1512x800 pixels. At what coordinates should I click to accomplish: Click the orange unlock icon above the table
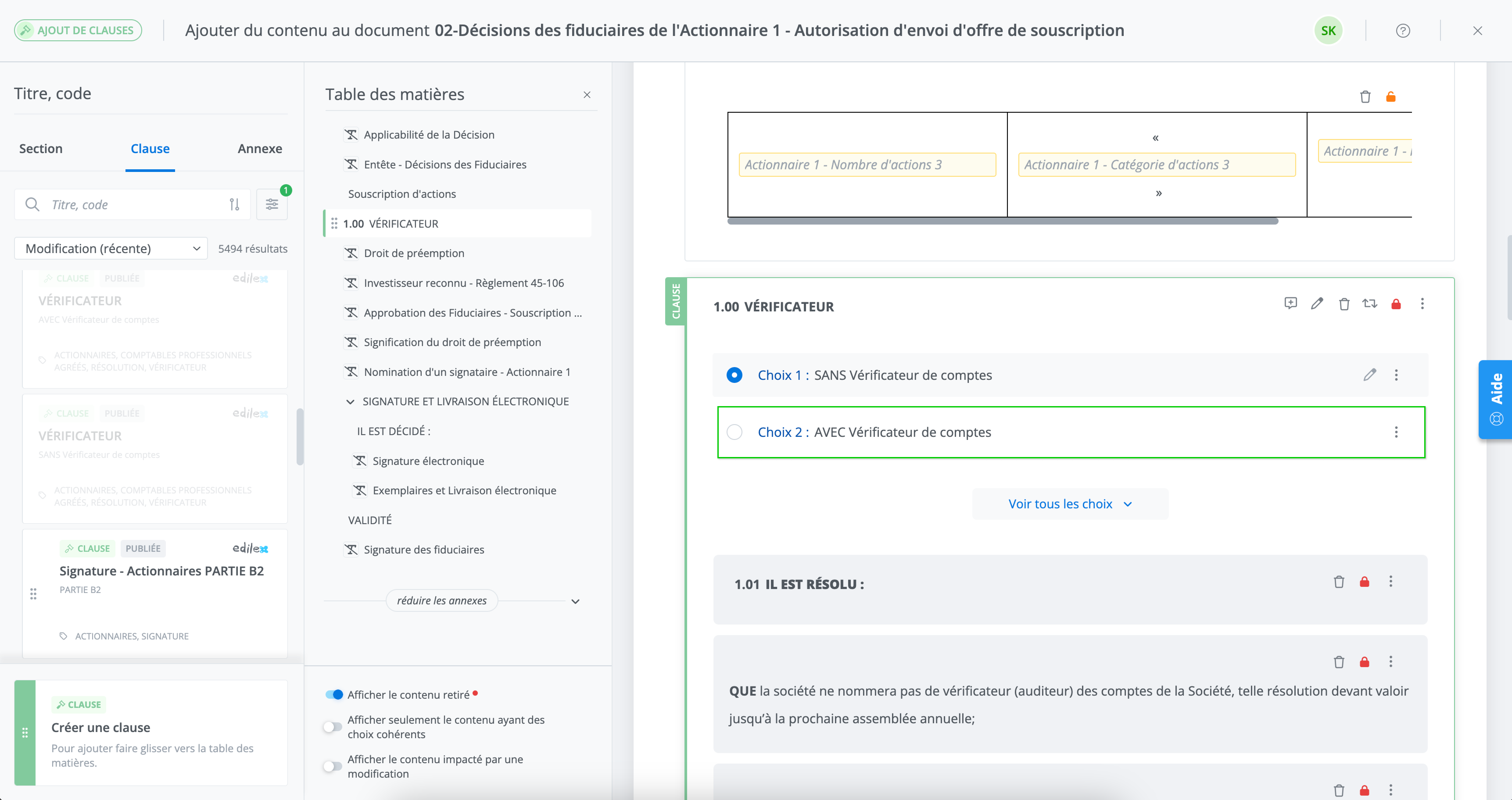(x=1390, y=97)
